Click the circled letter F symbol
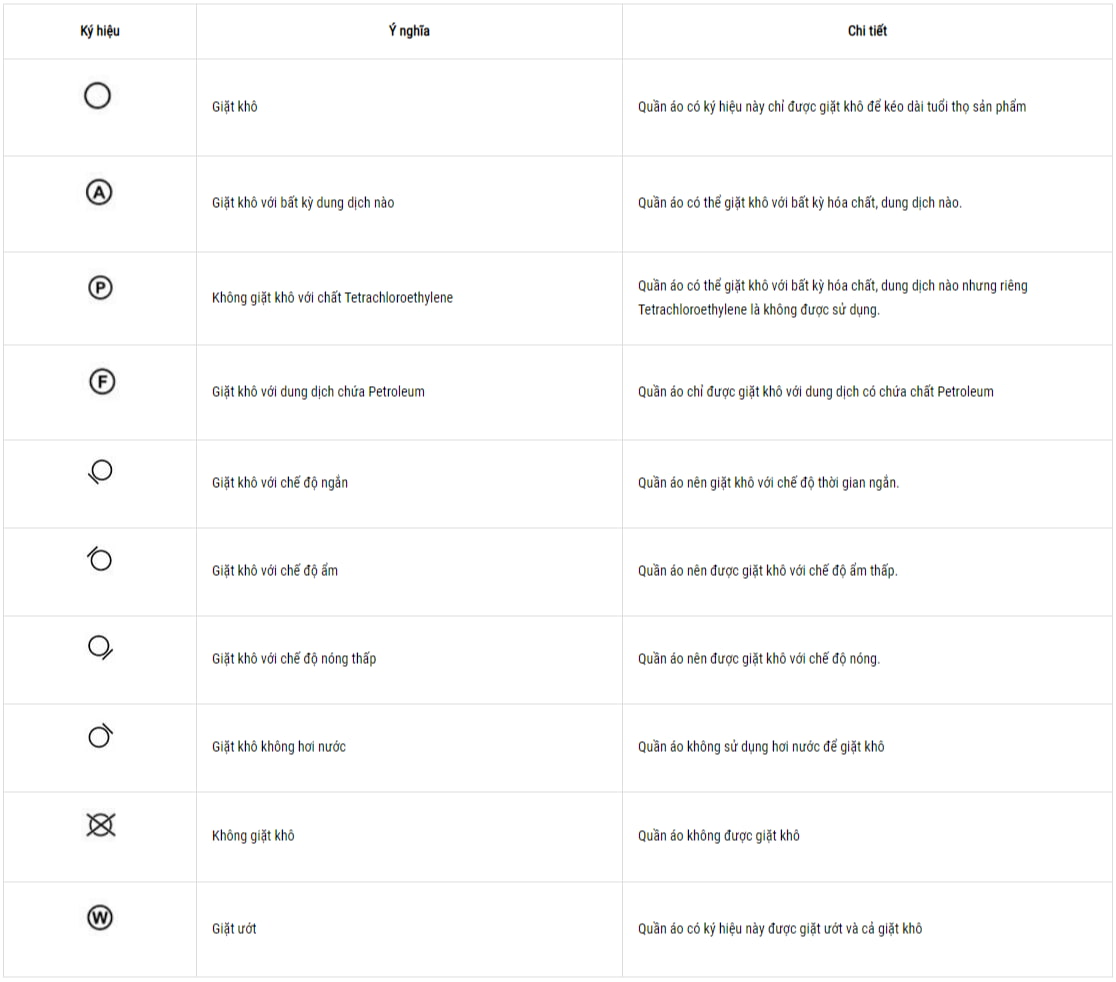The width and height of the screenshot is (1116, 982). 100,381
